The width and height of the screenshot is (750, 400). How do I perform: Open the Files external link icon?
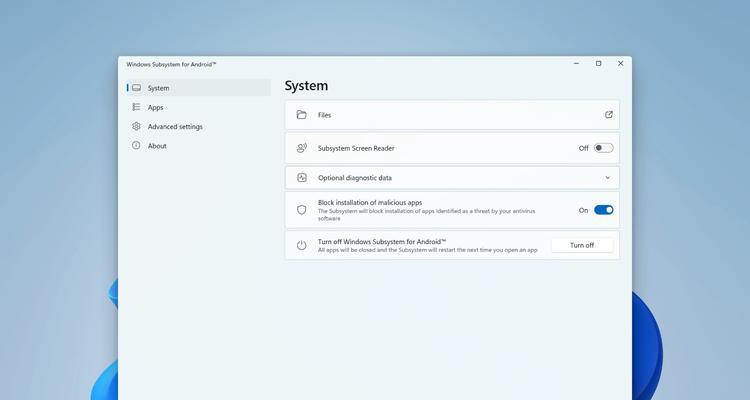point(608,115)
